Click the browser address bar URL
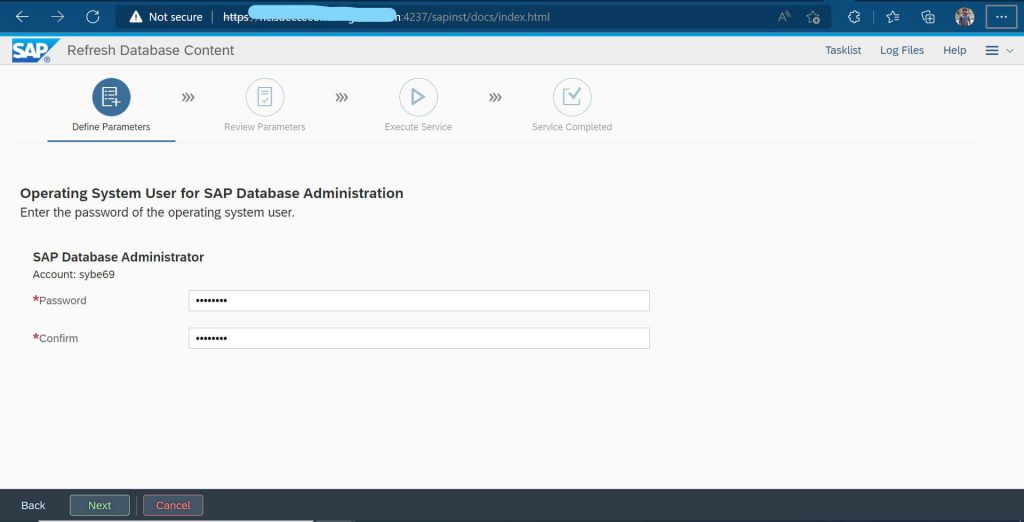Screen dimensions: 1024x522 pos(387,17)
